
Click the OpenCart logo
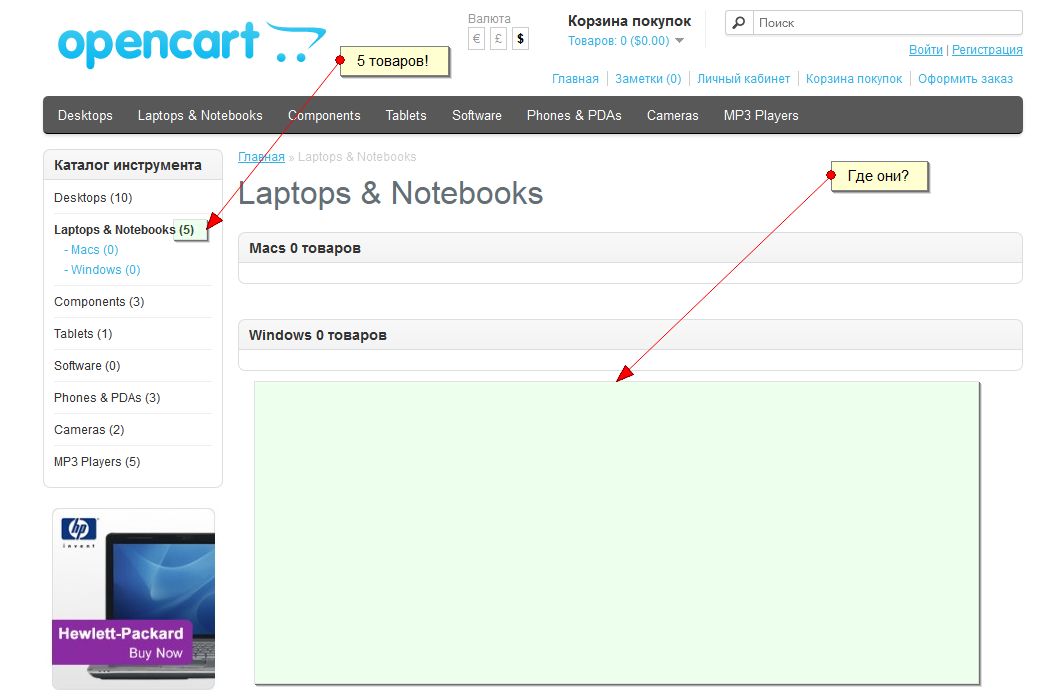coord(192,44)
